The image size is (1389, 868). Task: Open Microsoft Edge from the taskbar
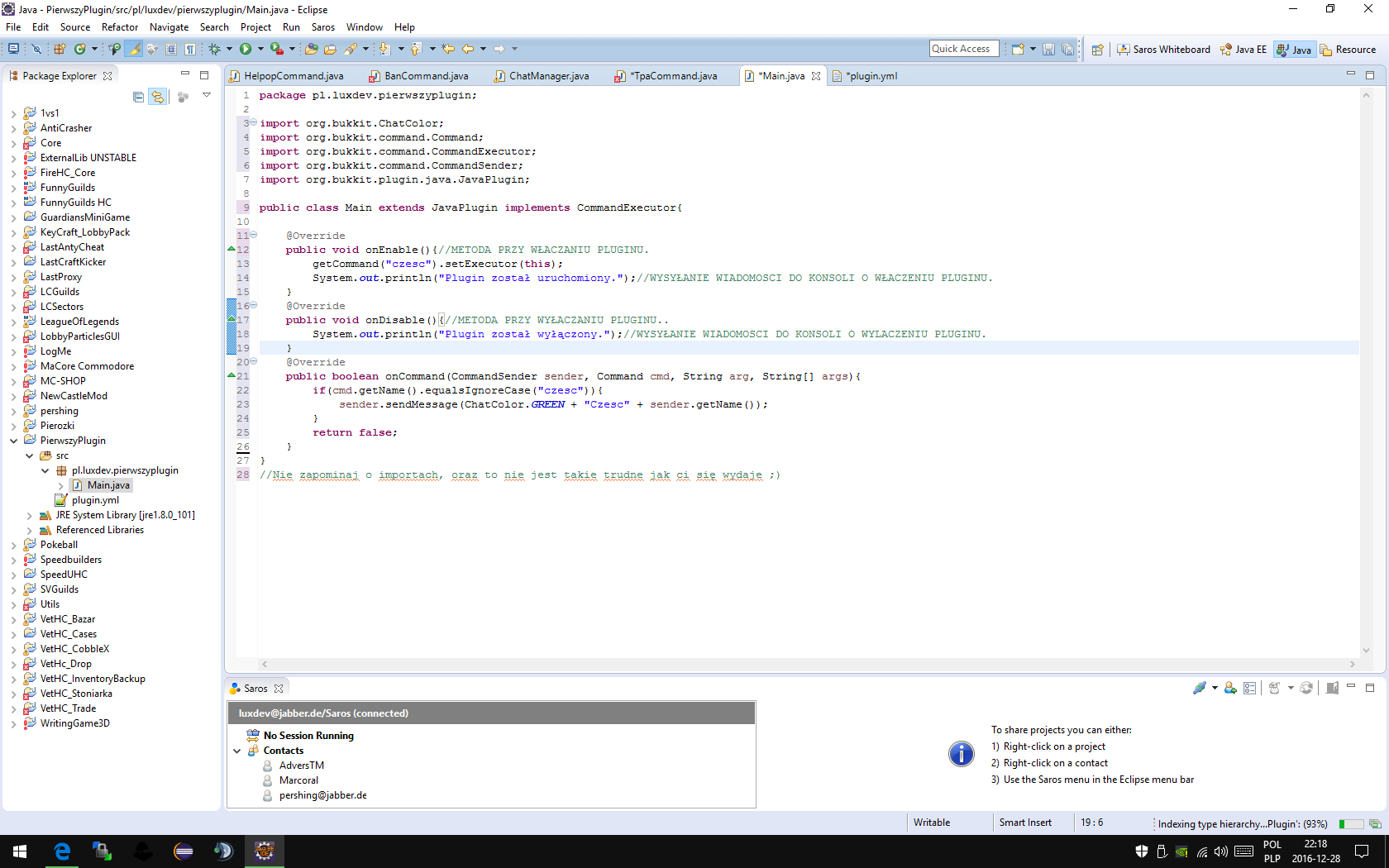click(x=62, y=851)
